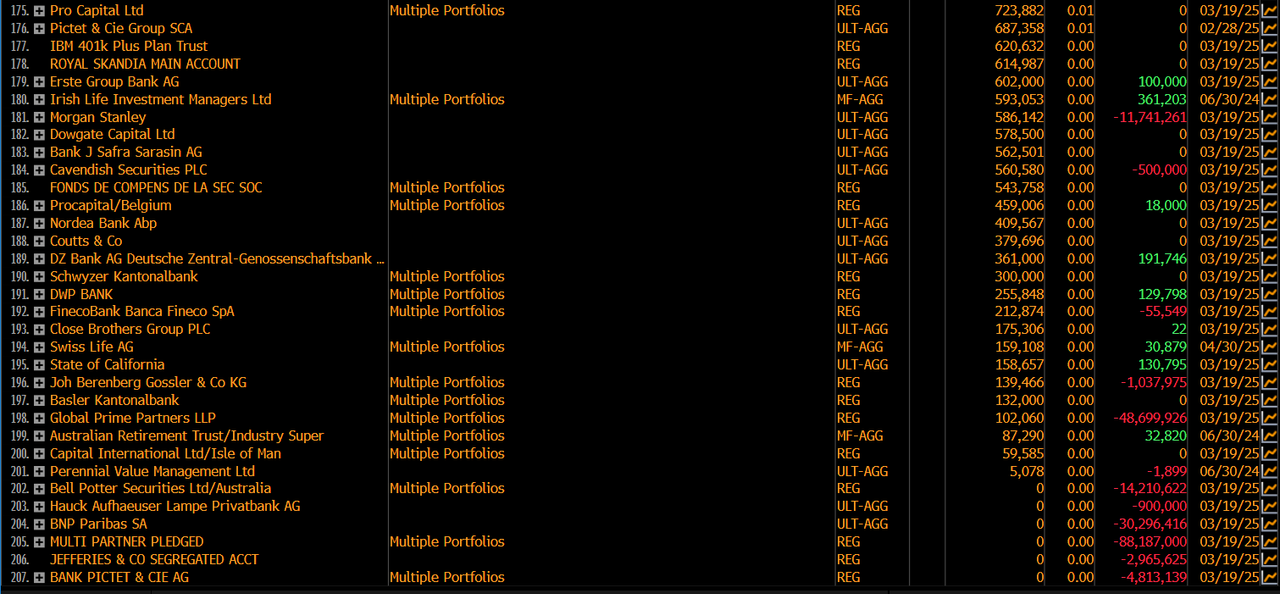This screenshot has height=594, width=1280.
Task: Expand the Pictet & Cie Group SCA row
Action: tap(39, 29)
